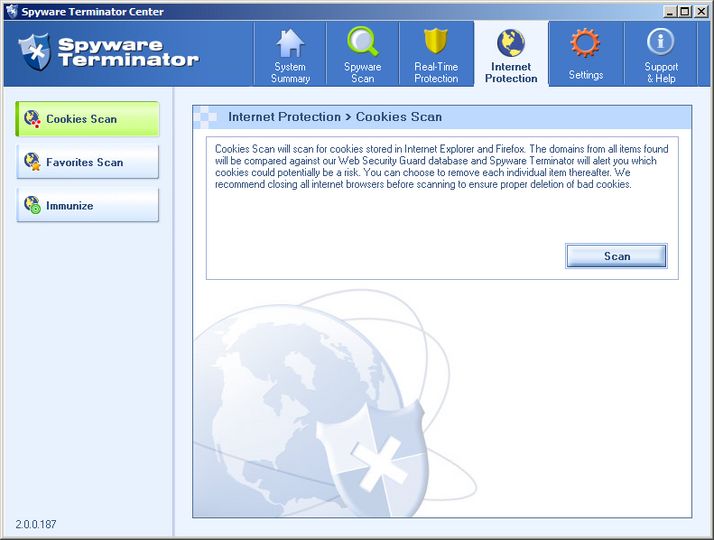The width and height of the screenshot is (714, 540).
Task: Start the cookies scan with Scan button
Action: (617, 256)
